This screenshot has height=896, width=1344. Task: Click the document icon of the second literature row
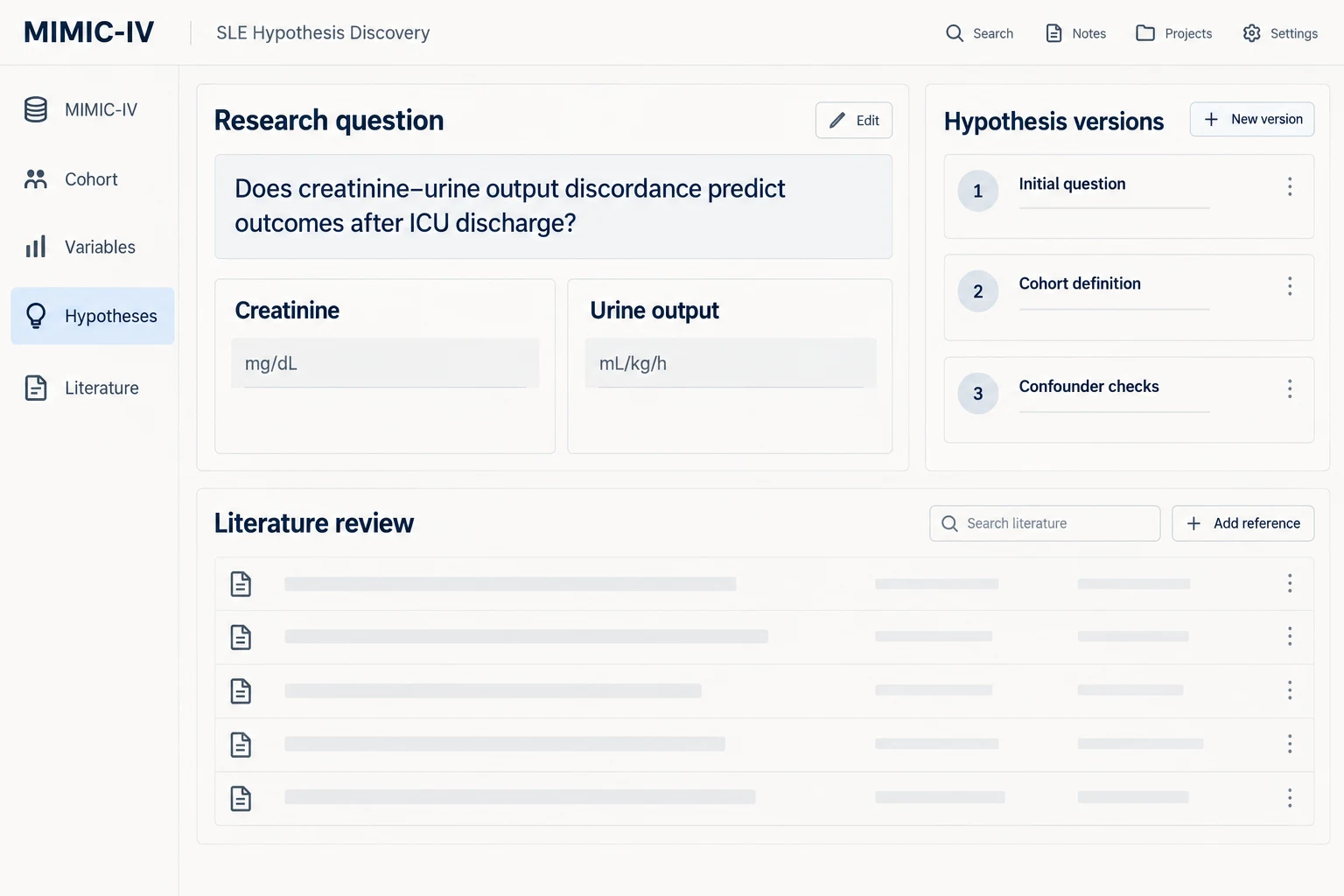[241, 637]
